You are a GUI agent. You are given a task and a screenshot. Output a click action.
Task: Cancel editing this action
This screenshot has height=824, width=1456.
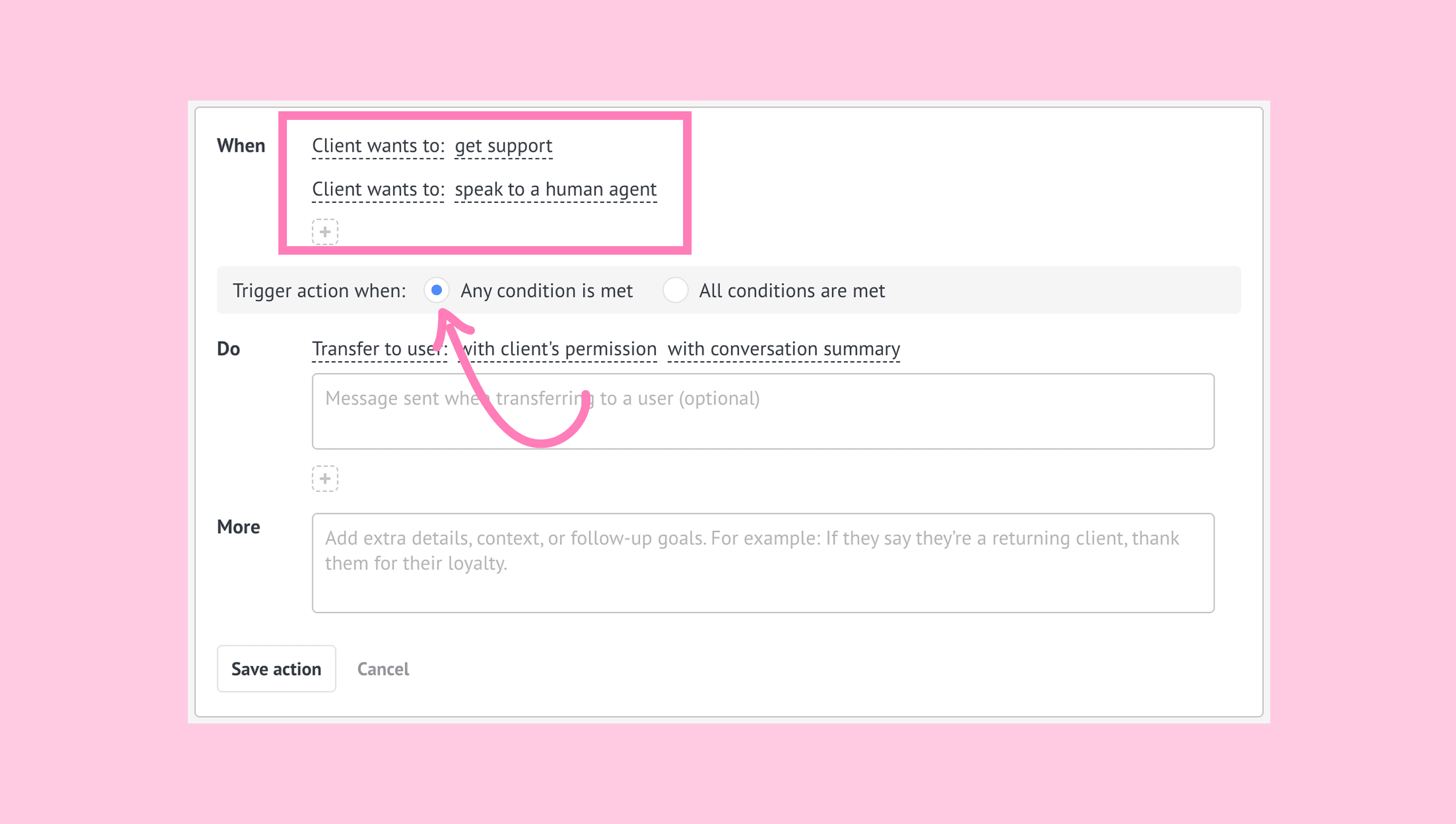tap(383, 669)
